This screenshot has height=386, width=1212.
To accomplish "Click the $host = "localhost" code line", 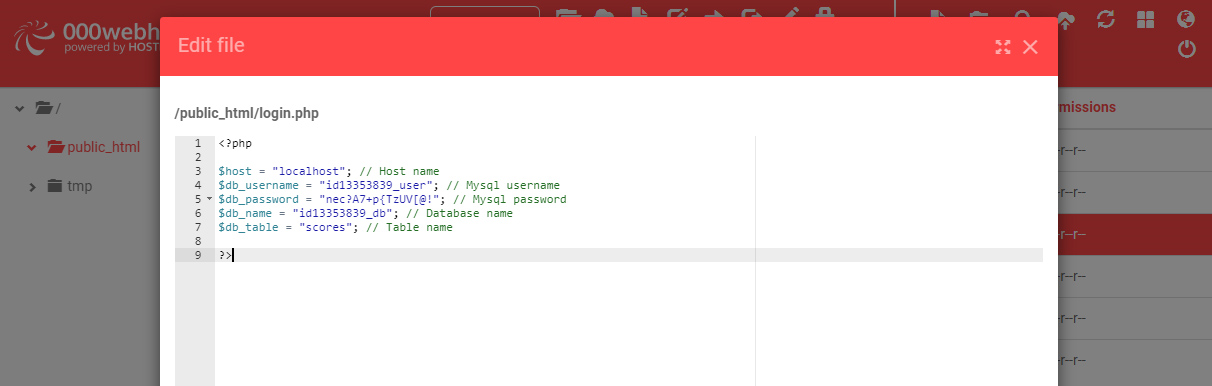I will click(x=328, y=171).
